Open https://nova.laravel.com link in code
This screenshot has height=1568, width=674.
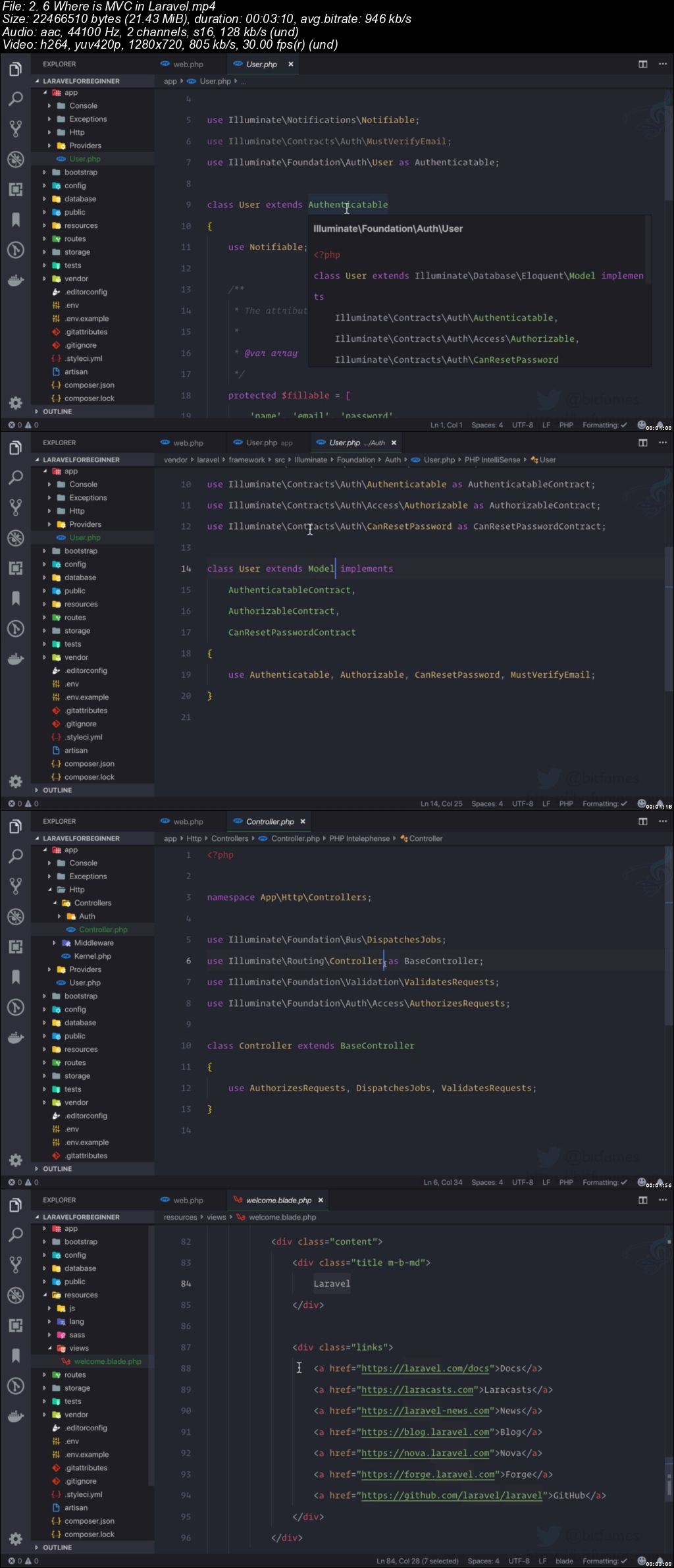(x=425, y=1452)
